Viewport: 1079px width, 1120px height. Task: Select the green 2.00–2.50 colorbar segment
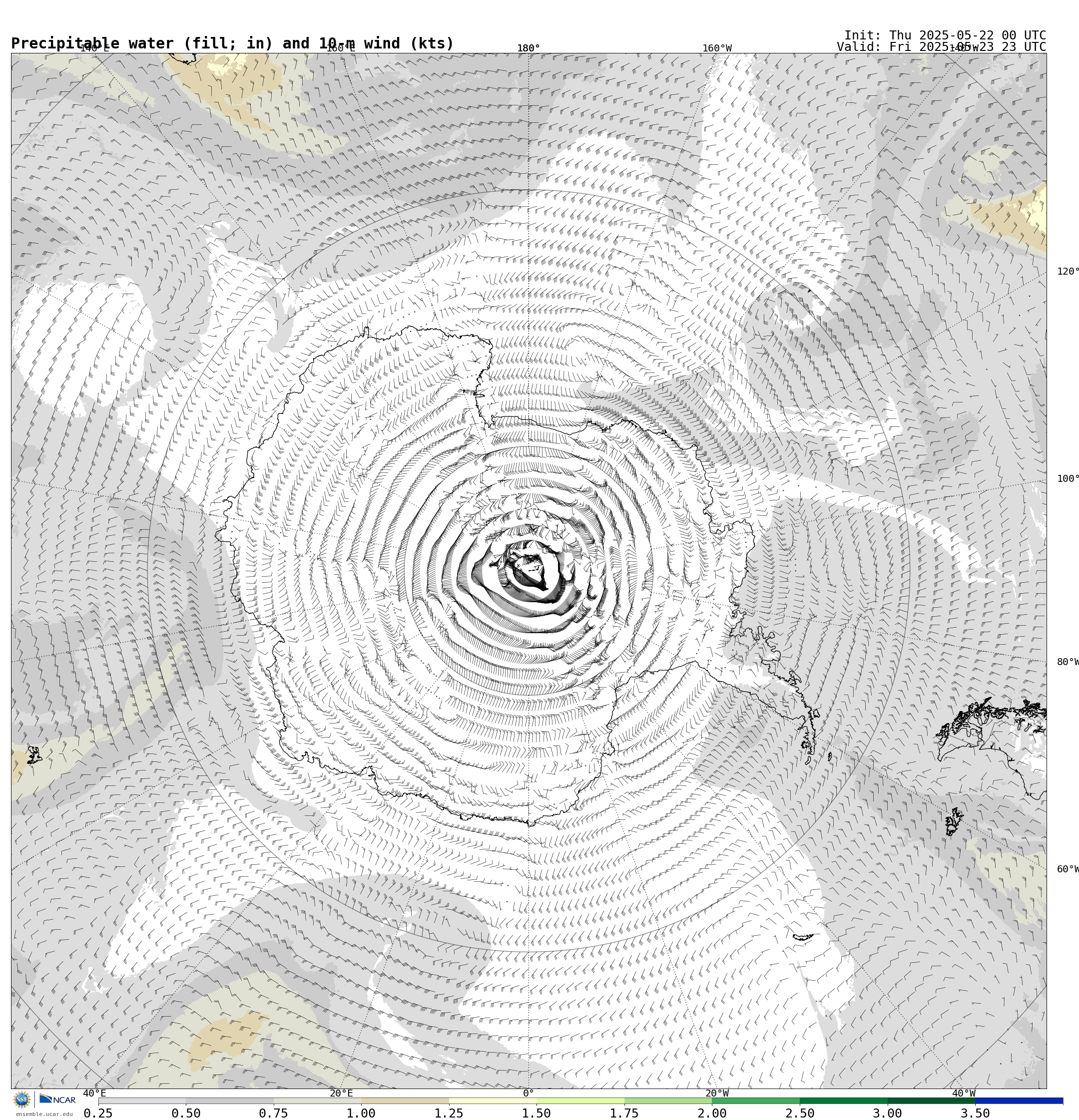[x=756, y=1101]
